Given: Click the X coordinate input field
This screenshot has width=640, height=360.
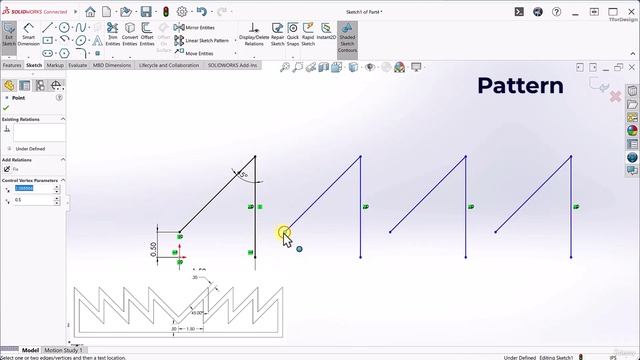Looking at the screenshot, I should (x=33, y=188).
